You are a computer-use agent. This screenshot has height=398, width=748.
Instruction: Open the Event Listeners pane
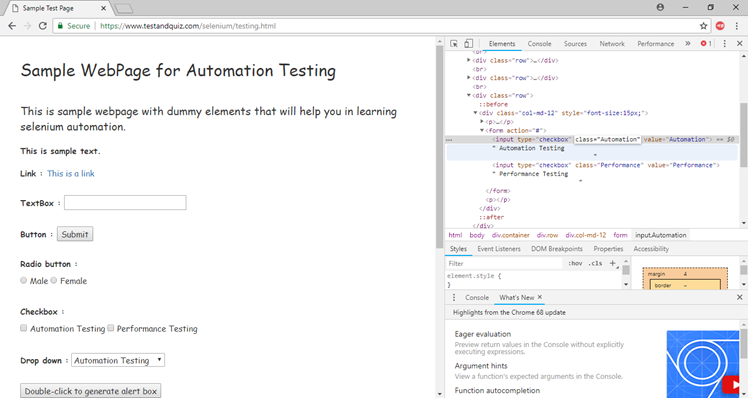point(499,249)
